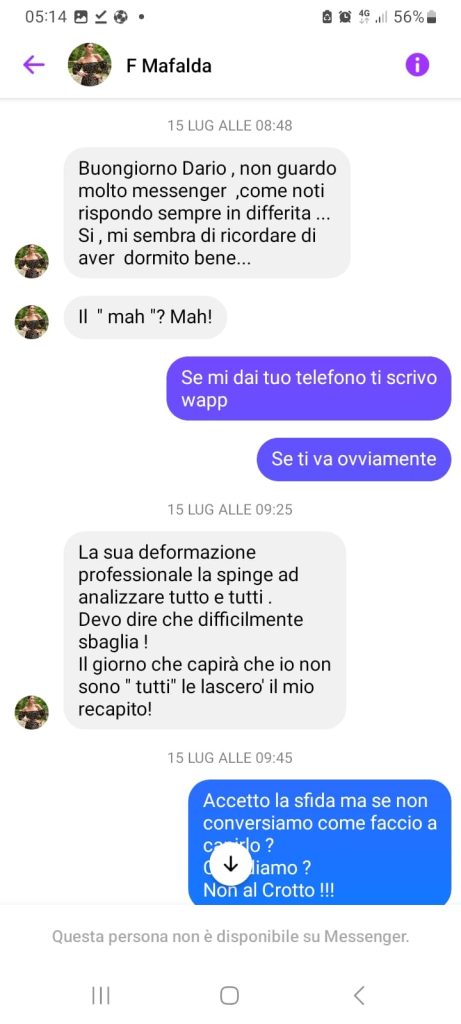
Task: Tap the '15 LUG ALLE 09:25' timestamp
Action: 230,509
